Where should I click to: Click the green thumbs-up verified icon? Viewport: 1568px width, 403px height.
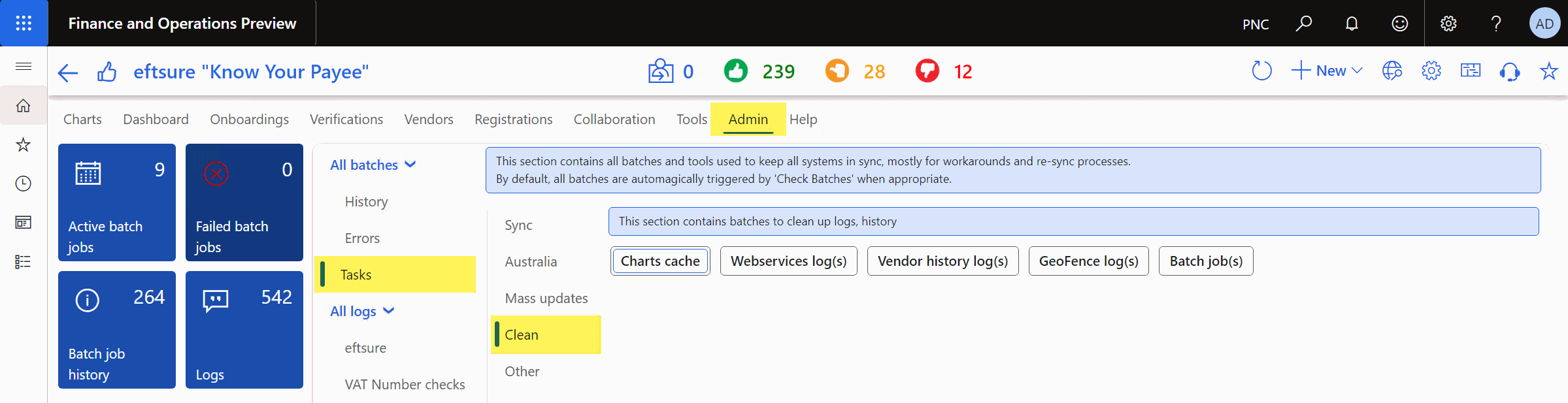coord(736,71)
